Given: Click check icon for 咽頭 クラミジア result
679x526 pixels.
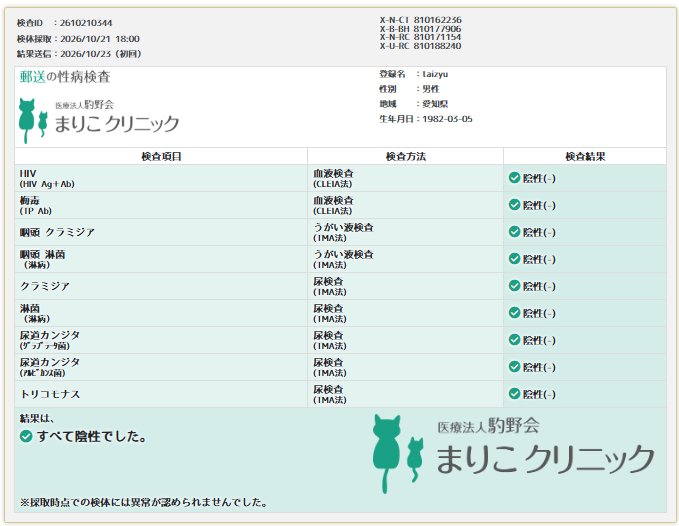Looking at the screenshot, I should [514, 232].
